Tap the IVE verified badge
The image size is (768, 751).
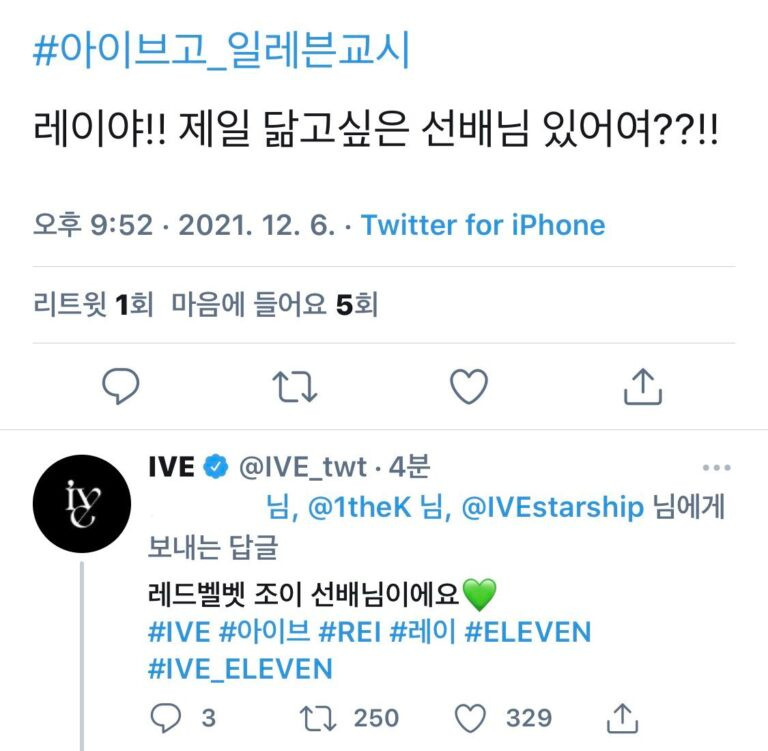point(216,466)
